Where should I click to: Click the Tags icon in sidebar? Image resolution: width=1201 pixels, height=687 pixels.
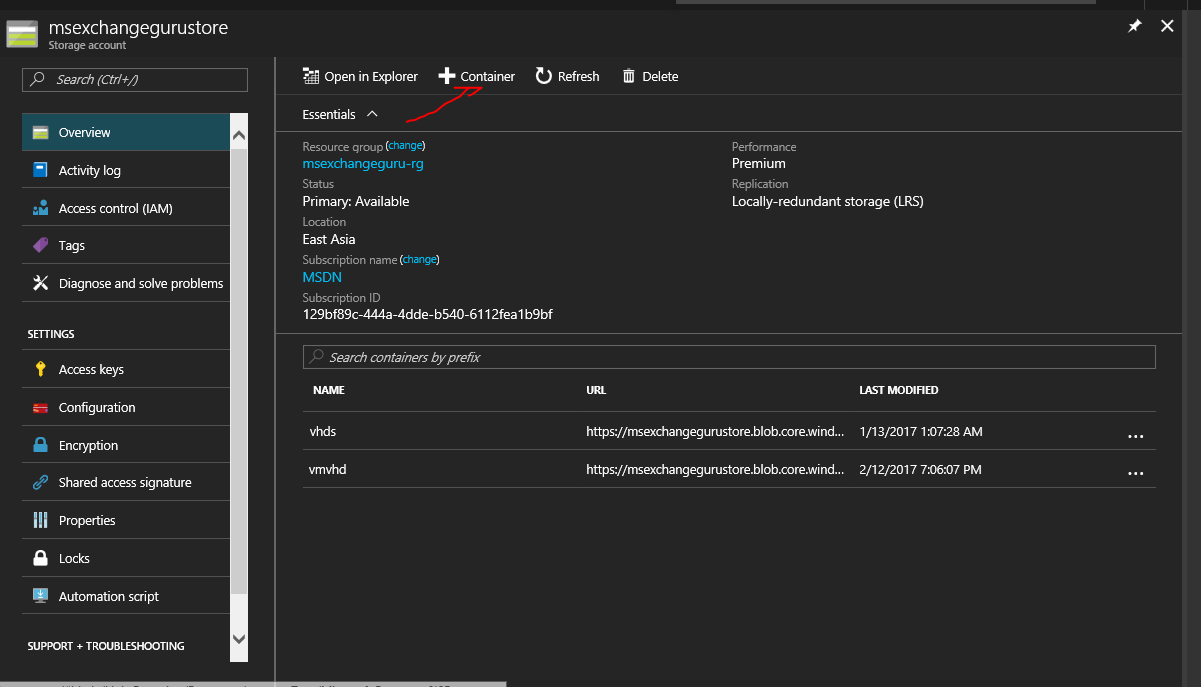click(x=41, y=245)
